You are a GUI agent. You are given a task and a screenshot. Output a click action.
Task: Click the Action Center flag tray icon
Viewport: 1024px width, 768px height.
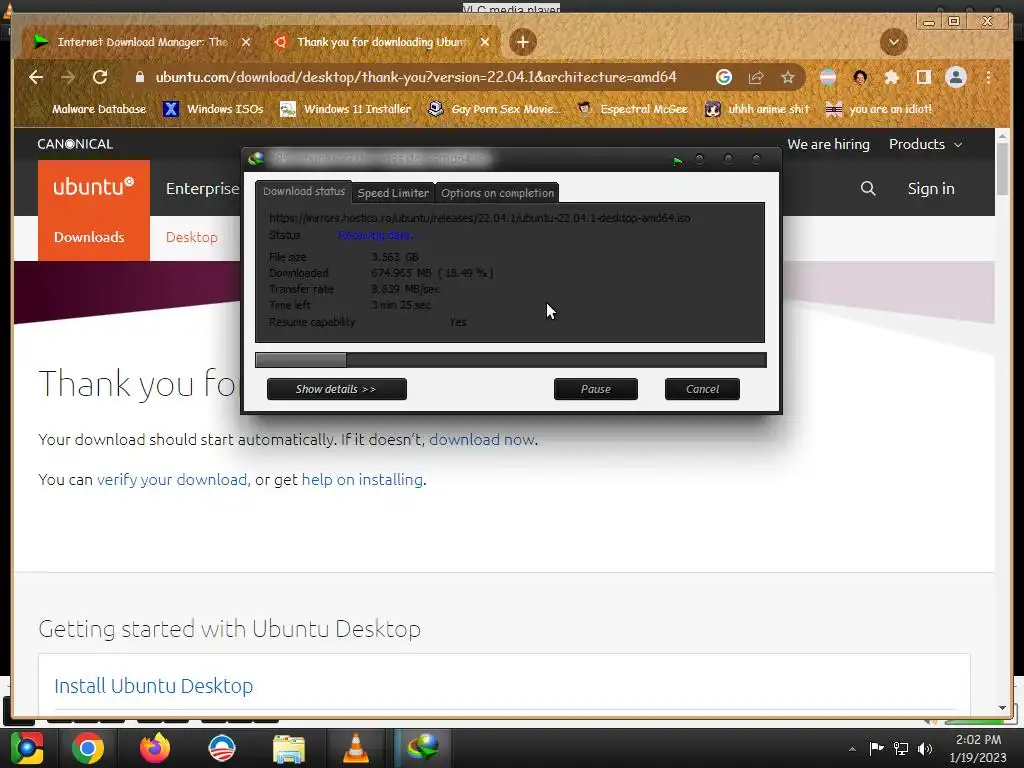pos(876,748)
